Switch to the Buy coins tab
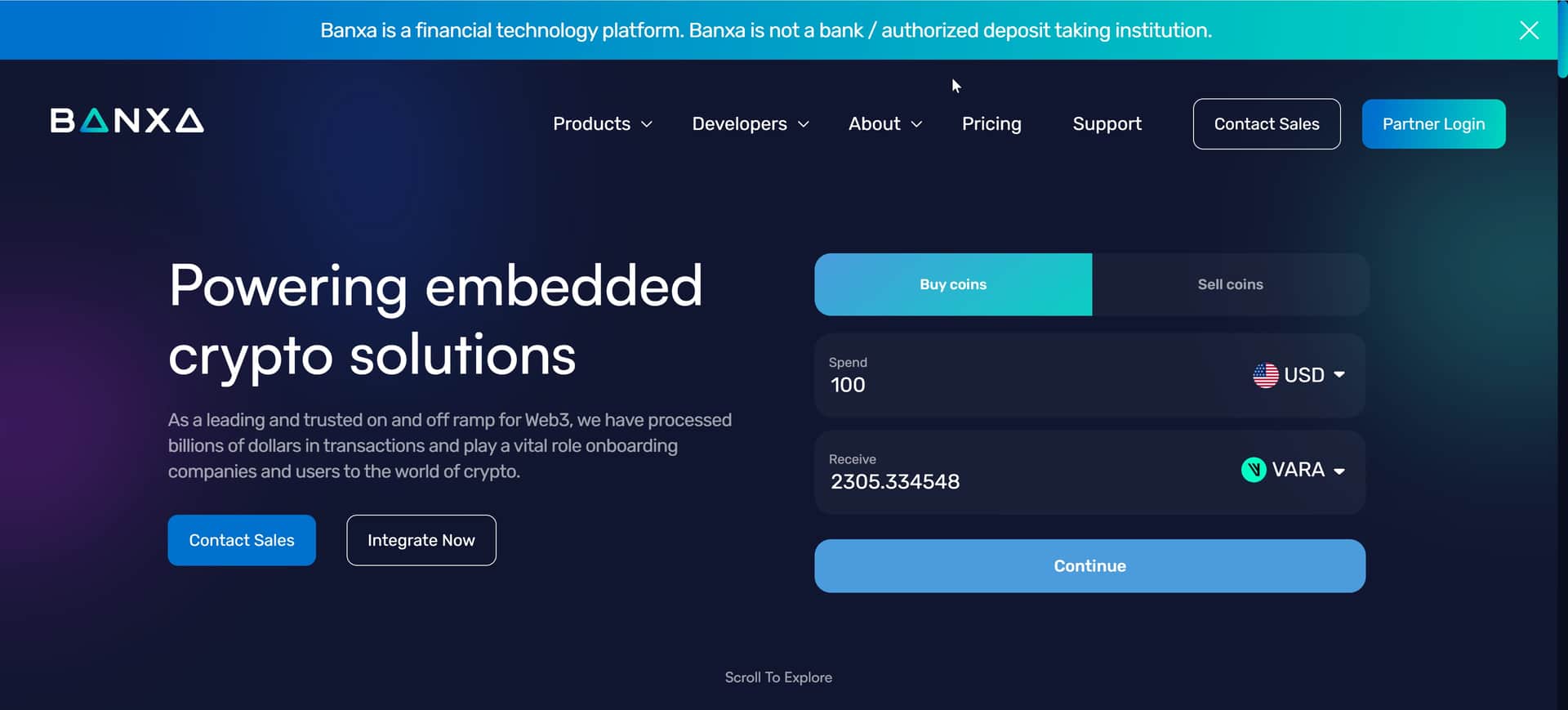The width and height of the screenshot is (1568, 710). (952, 284)
